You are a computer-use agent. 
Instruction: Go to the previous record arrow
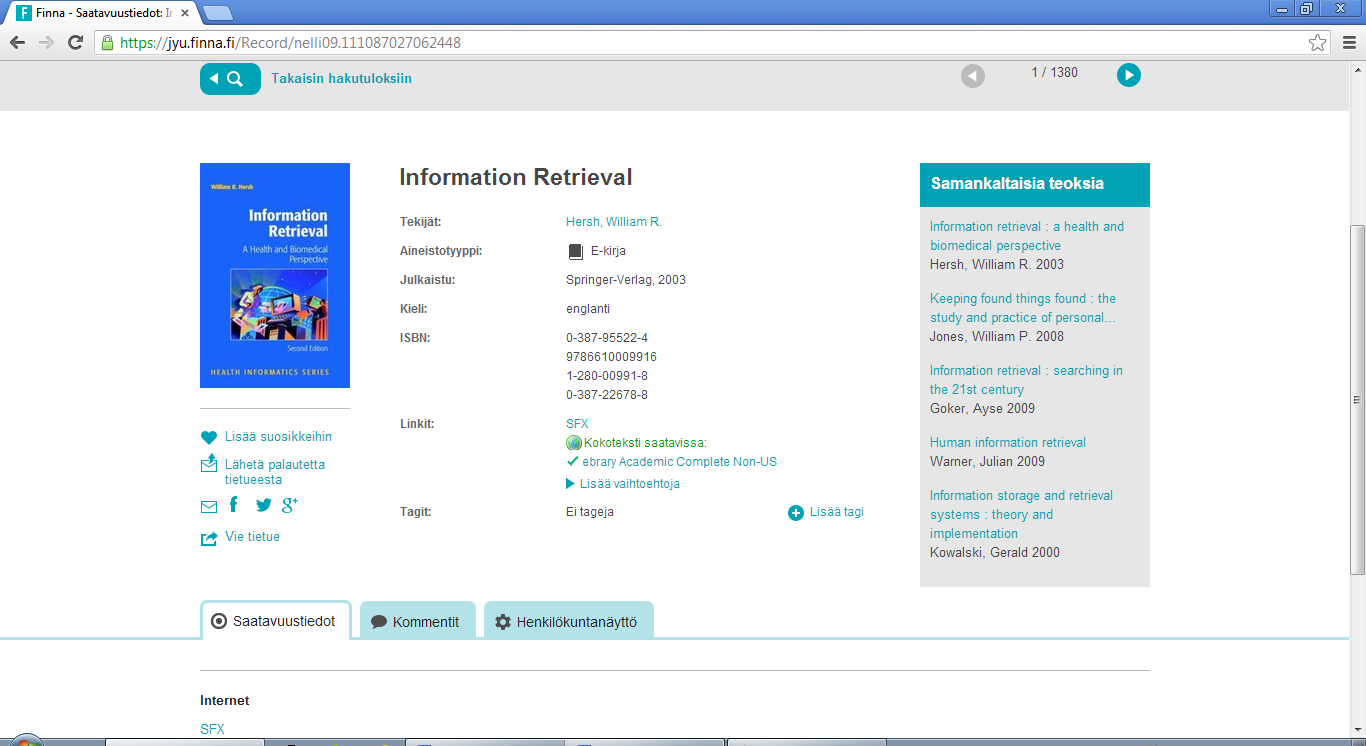pos(972,75)
